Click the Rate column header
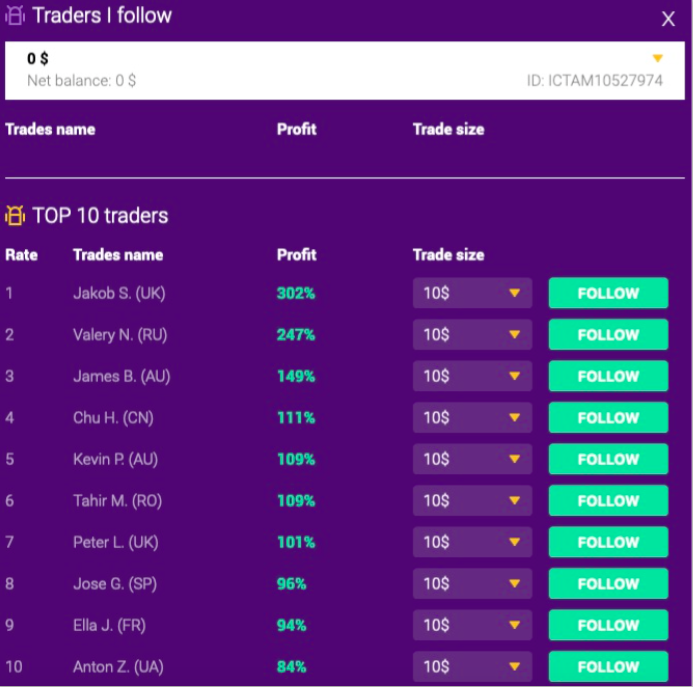 tap(21, 255)
